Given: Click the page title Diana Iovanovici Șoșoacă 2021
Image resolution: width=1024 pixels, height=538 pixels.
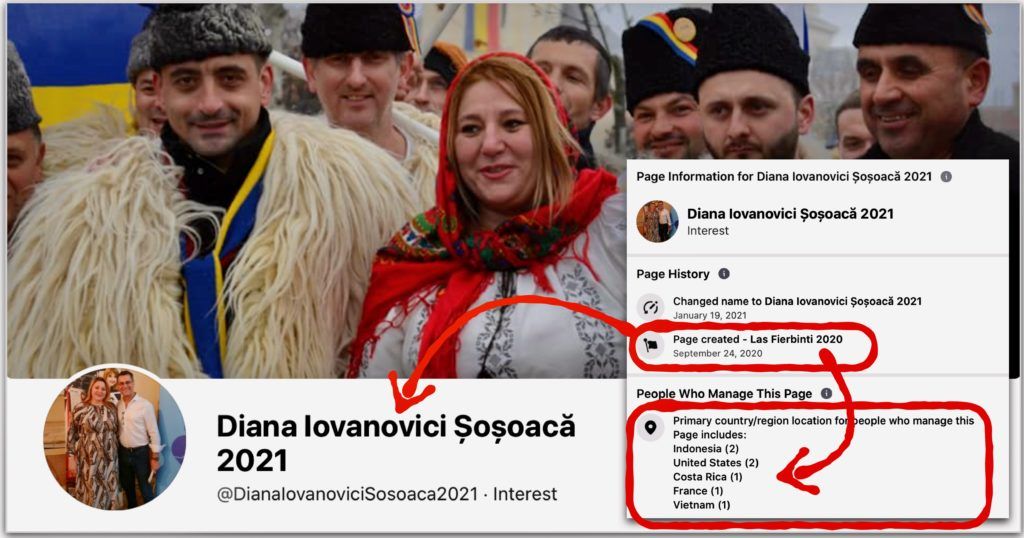Looking at the screenshot, I should tap(396, 443).
